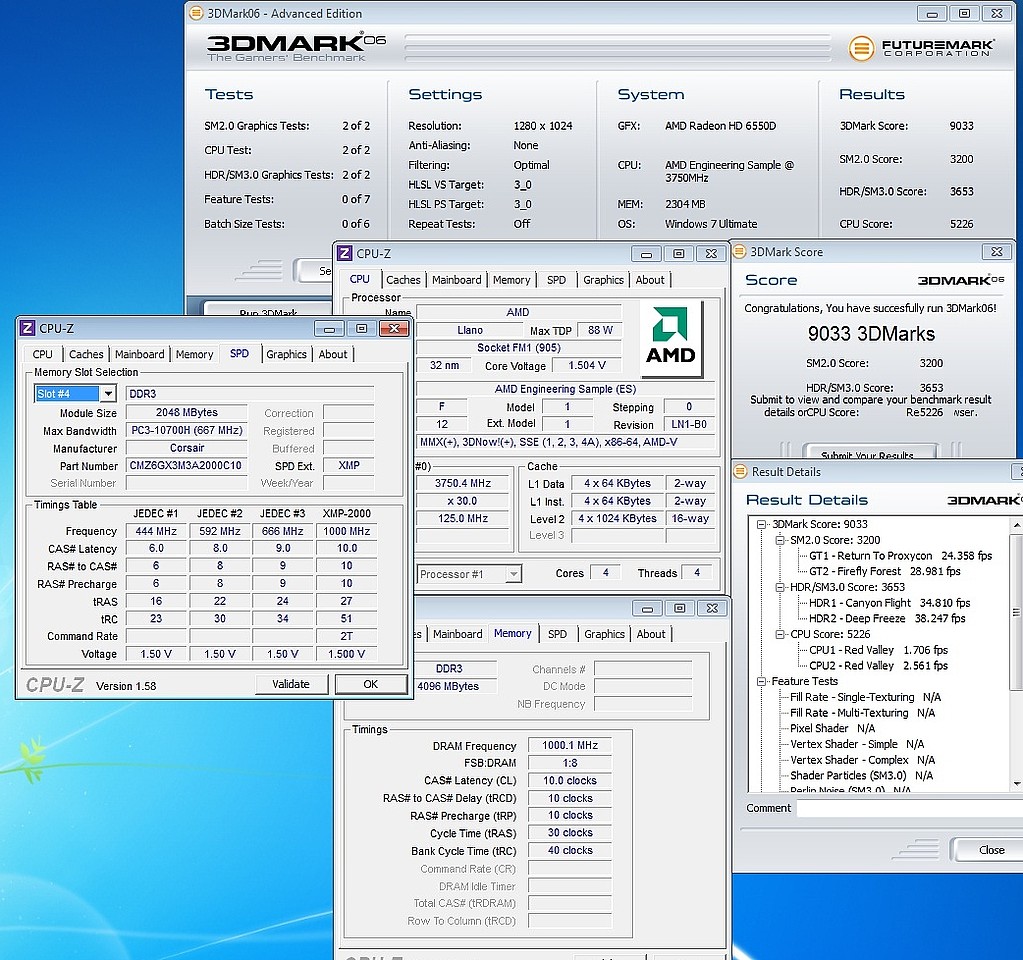Image resolution: width=1023 pixels, height=960 pixels.
Task: Select 'Fill Rate - Single-Texturing' tree row
Action: coord(865,697)
